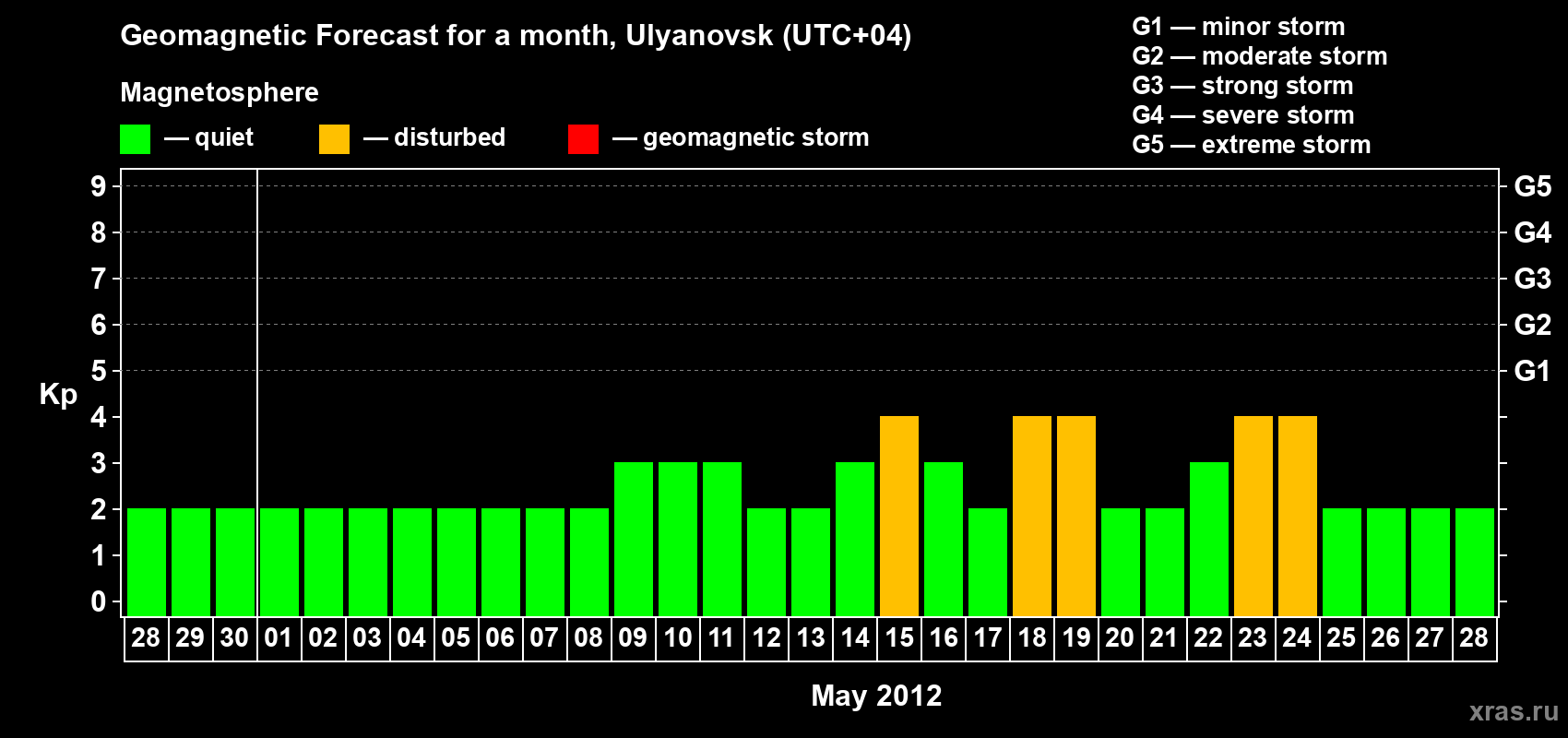
Task: Click the Kp axis label
Action: (x=58, y=395)
